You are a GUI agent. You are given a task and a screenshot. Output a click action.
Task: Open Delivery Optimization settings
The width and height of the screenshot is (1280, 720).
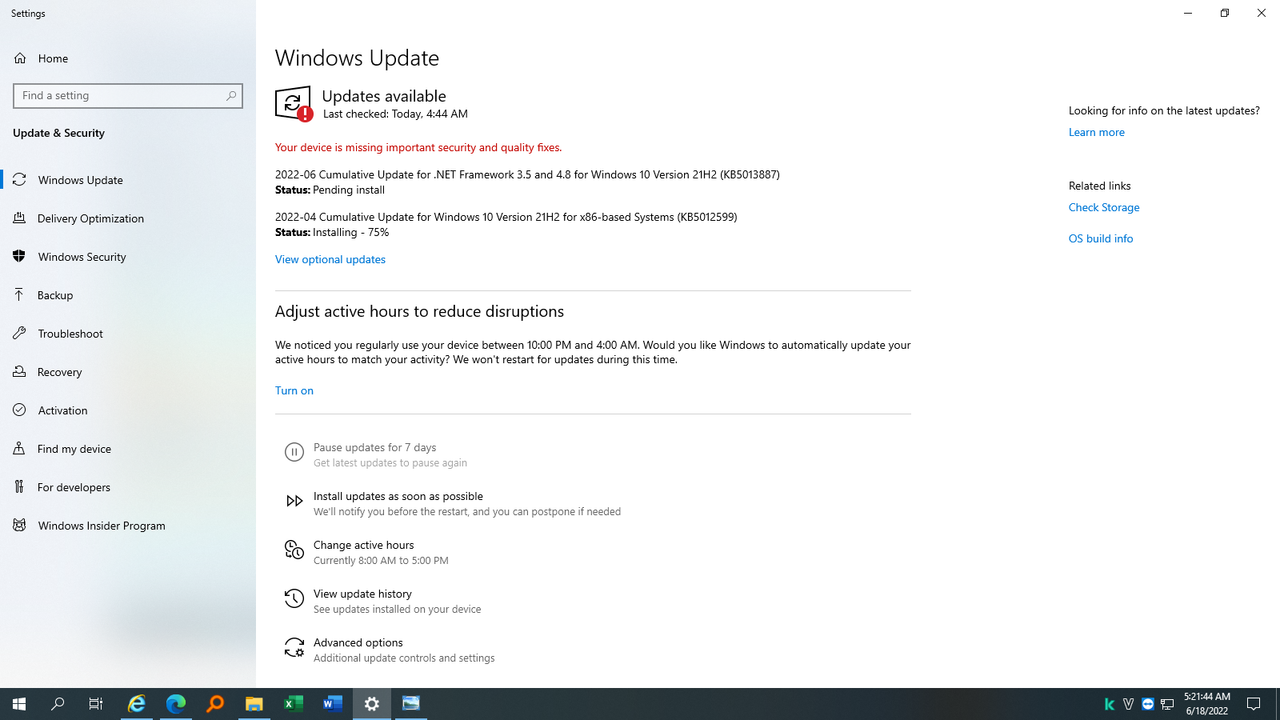point(128,218)
